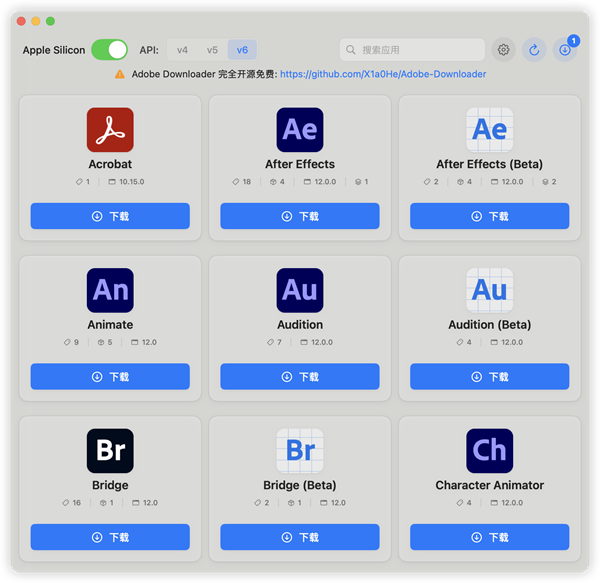Toggle the Apple Silicon switch off

(x=109, y=50)
